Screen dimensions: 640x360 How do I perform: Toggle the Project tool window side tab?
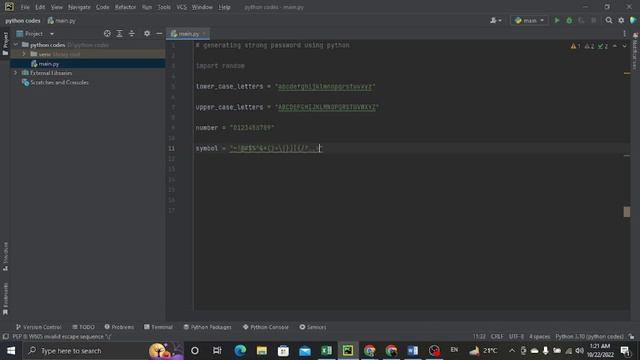pyautogui.click(x=5, y=43)
